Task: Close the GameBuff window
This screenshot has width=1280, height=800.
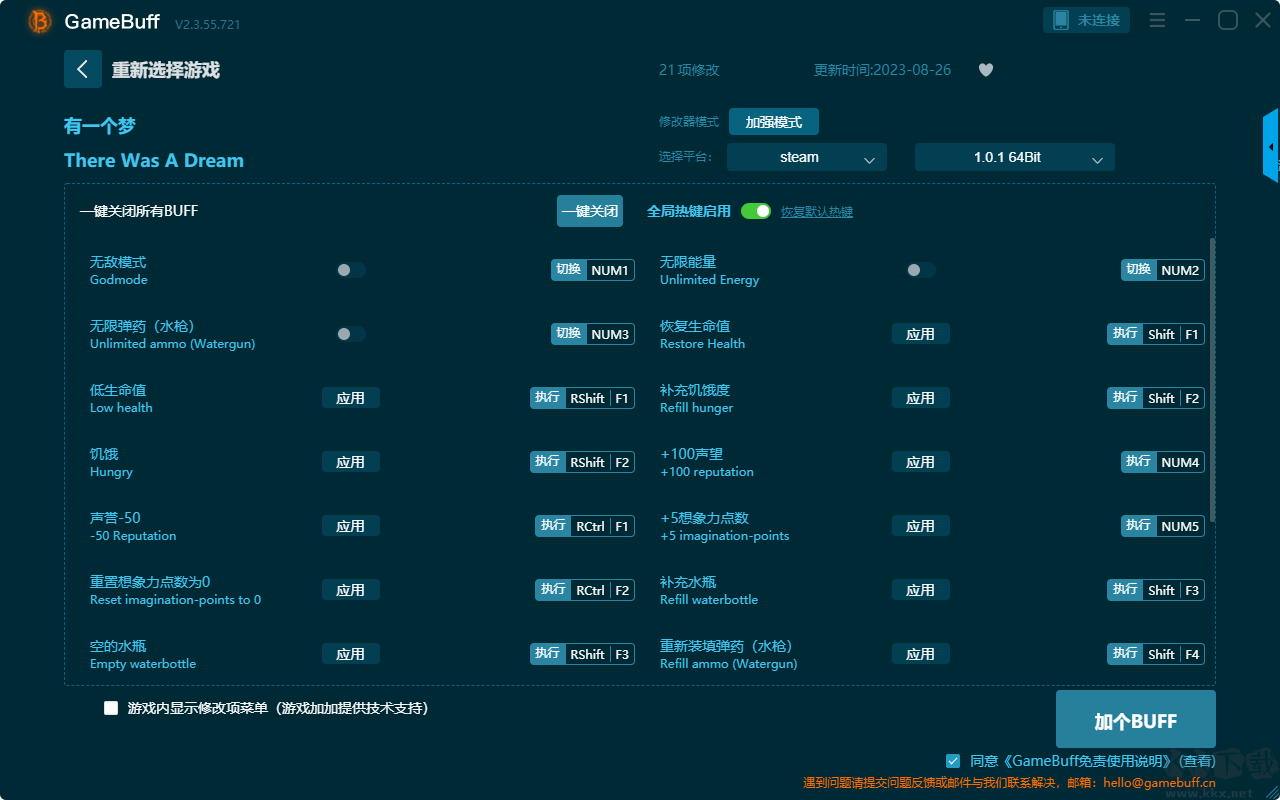Action: [1263, 20]
